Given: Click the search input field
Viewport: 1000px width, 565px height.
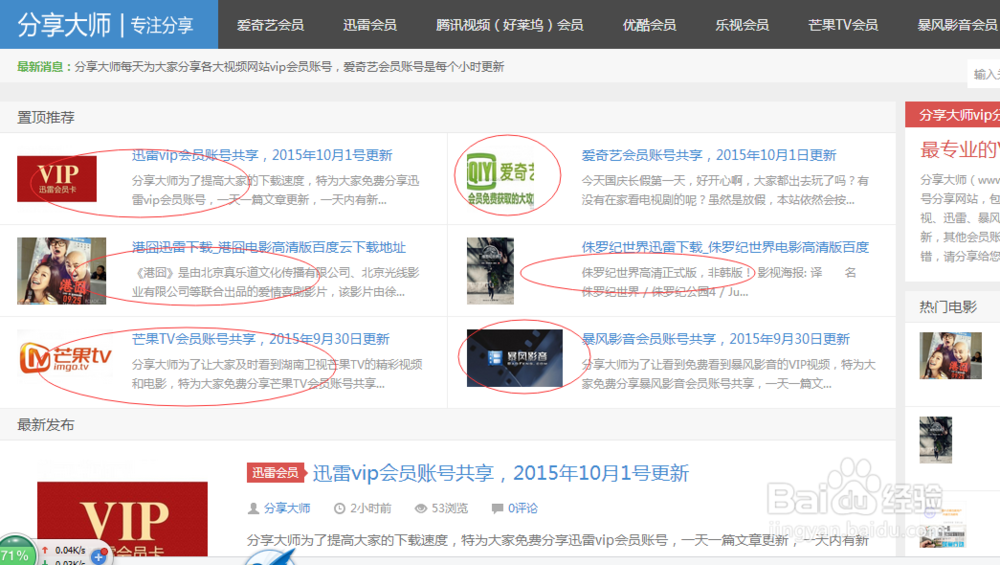Looking at the screenshot, I should coord(984,74).
